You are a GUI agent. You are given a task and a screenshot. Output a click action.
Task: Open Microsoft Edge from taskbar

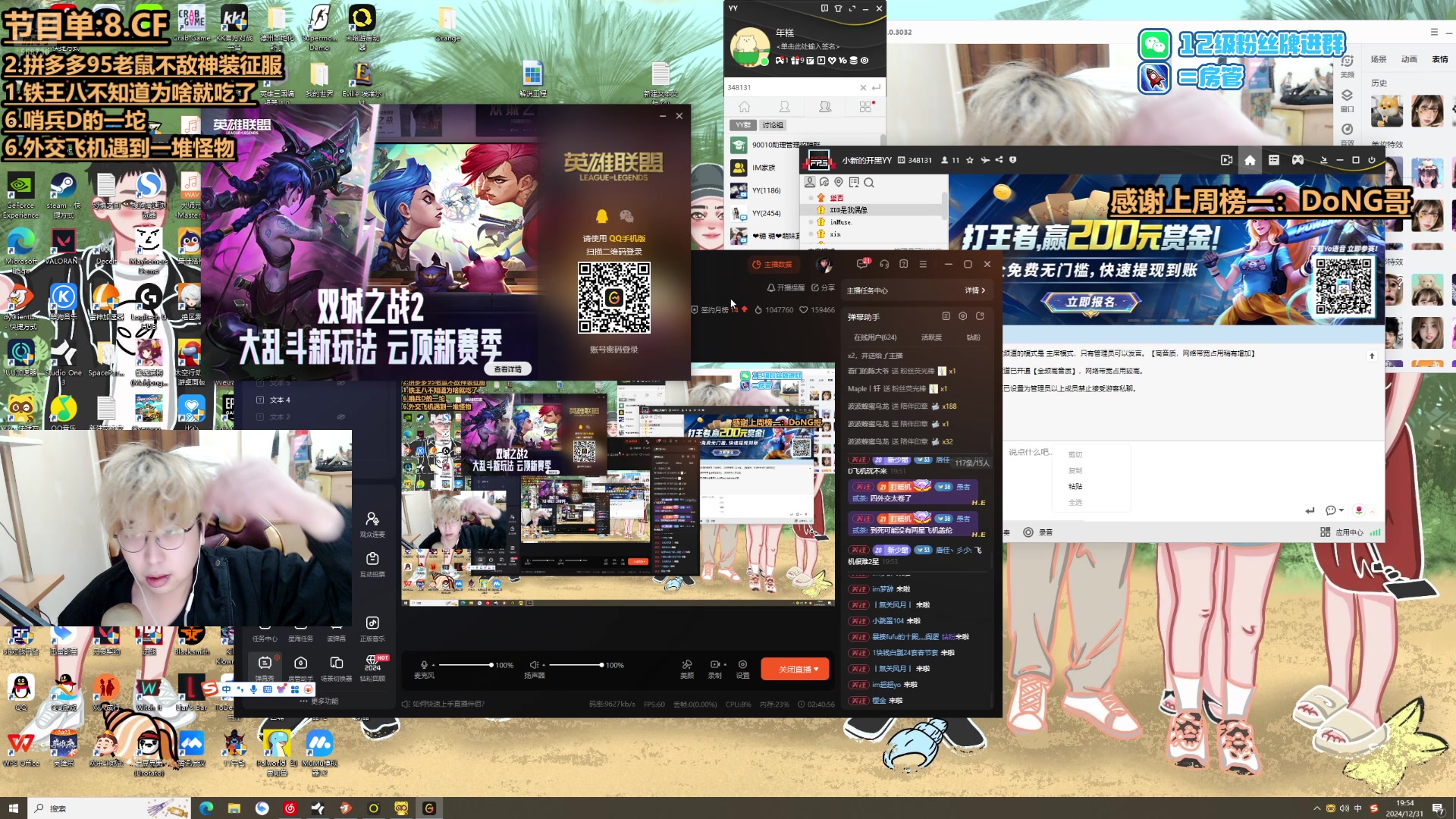[206, 808]
